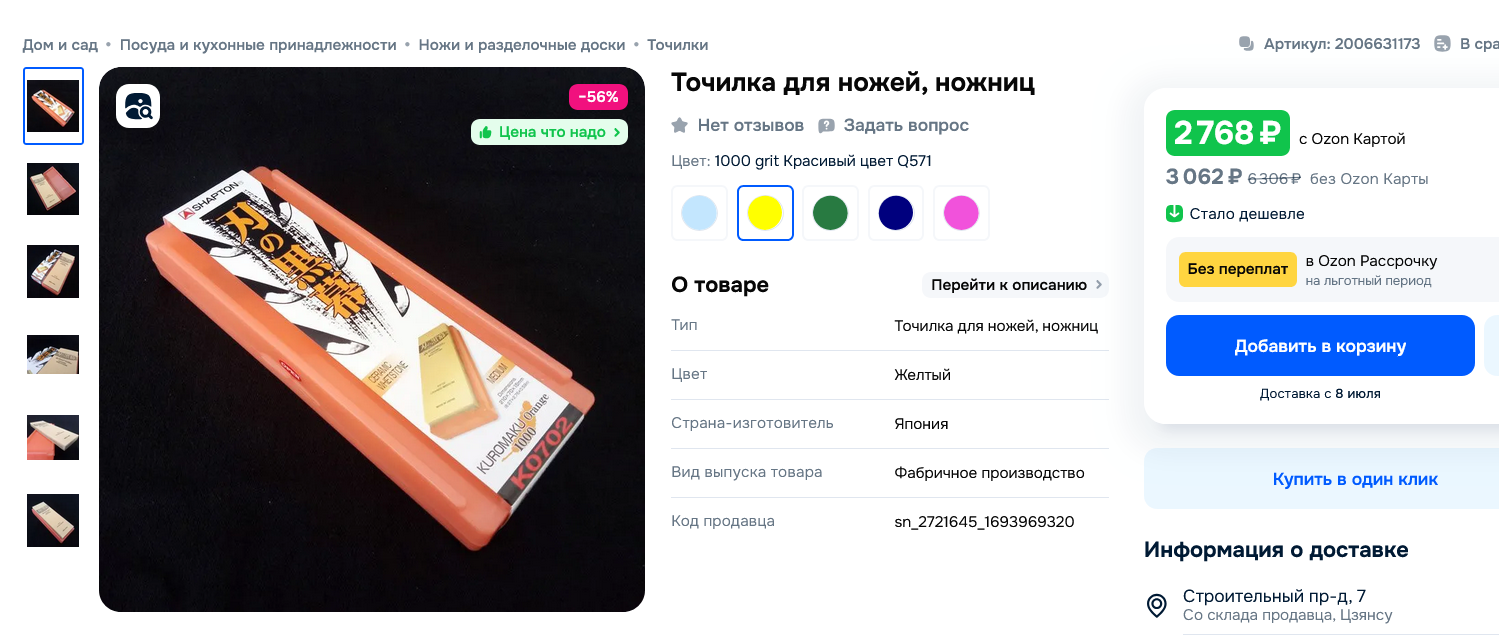Screen dimensions: 1500x640
Task: Open Ножи и разделочные доски breadcrumb
Action: pyautogui.click(x=522, y=45)
